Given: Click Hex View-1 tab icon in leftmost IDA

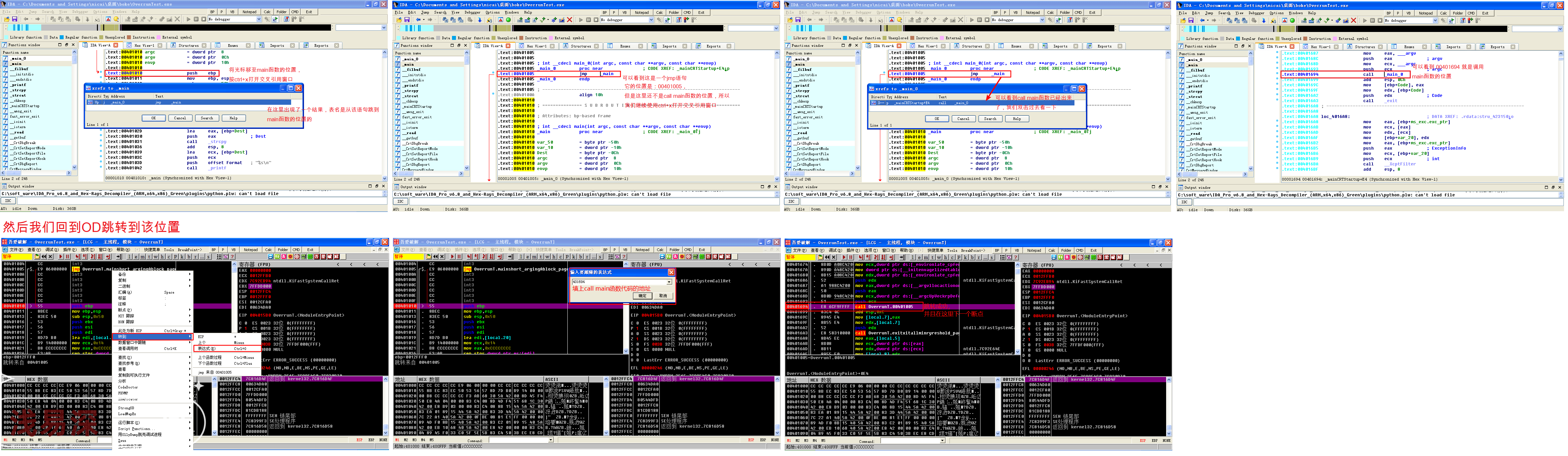Looking at the screenshot, I should coord(130,45).
